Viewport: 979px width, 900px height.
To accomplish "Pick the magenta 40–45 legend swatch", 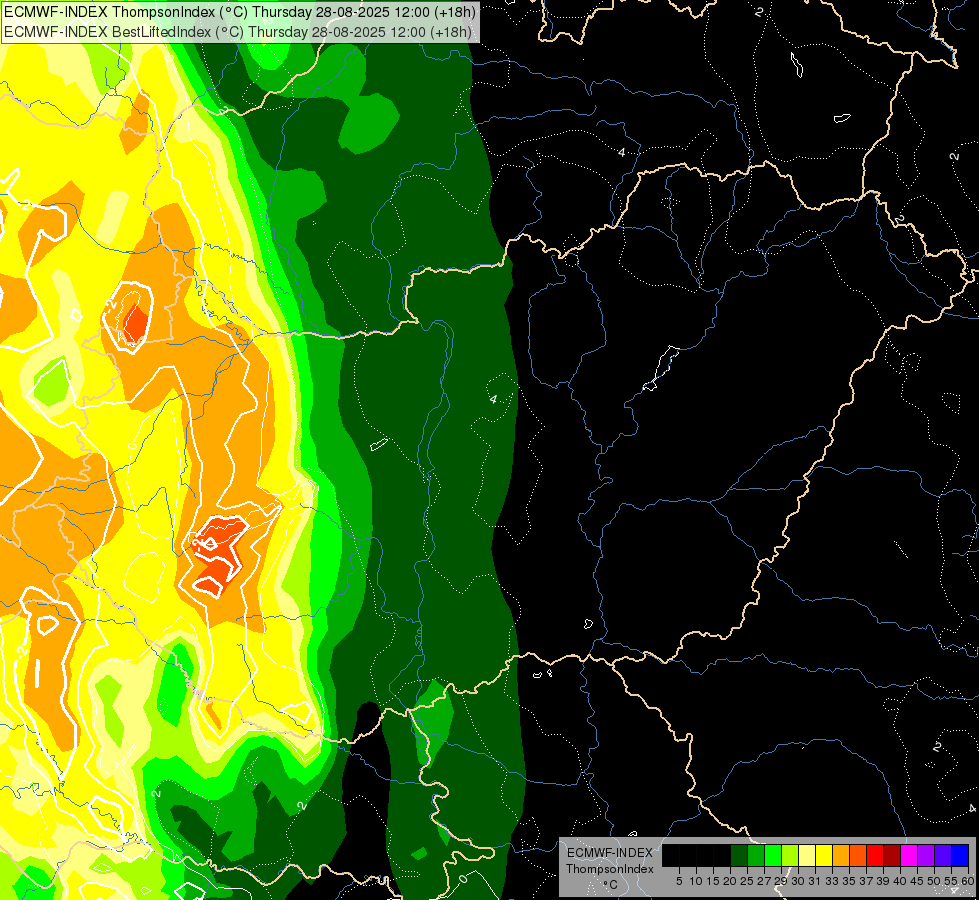I will point(909,855).
